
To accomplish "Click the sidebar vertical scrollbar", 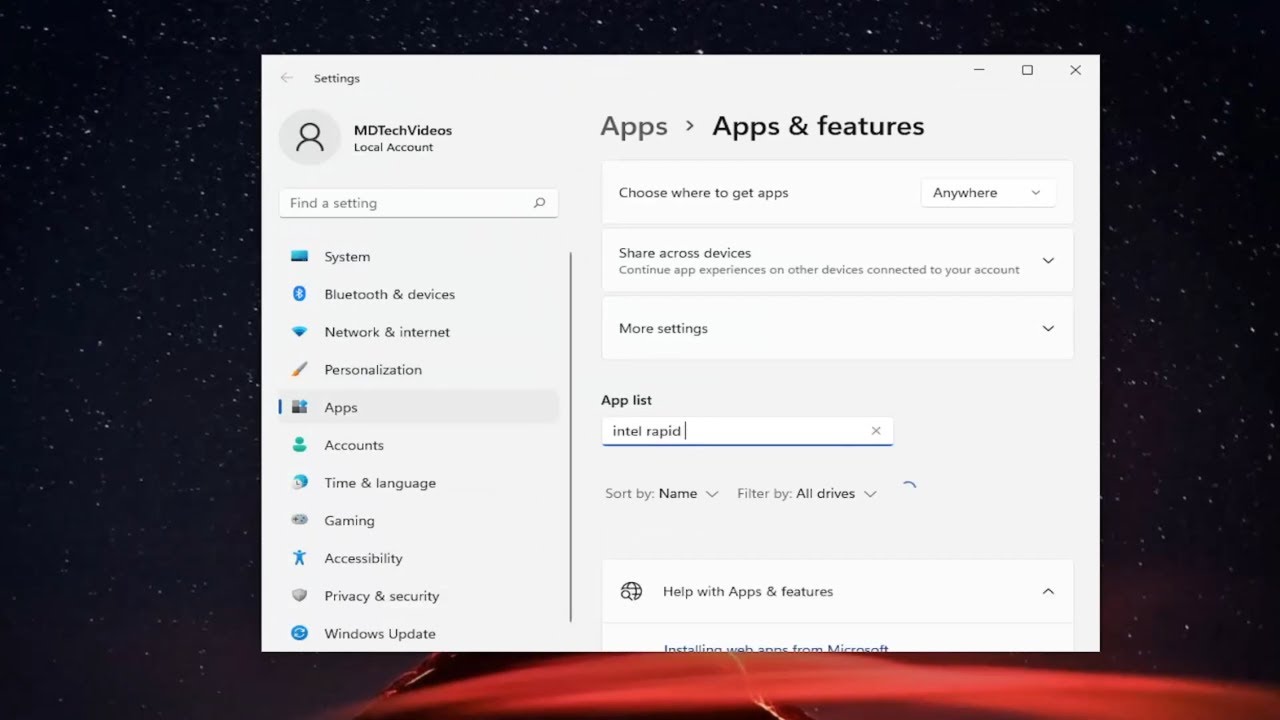I will click(x=571, y=437).
